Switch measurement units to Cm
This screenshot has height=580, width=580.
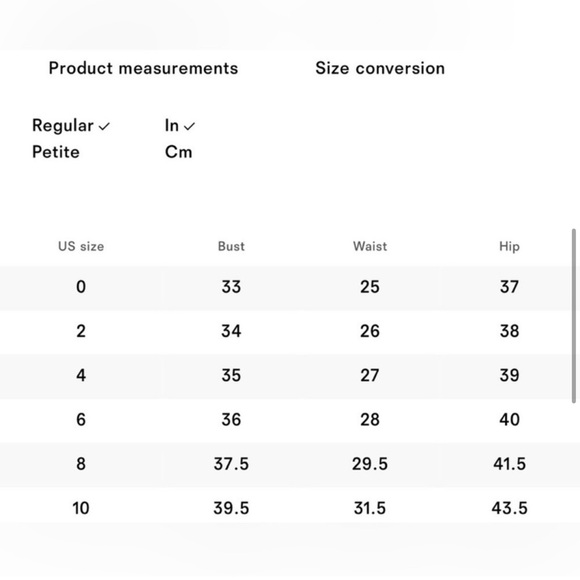click(x=179, y=152)
